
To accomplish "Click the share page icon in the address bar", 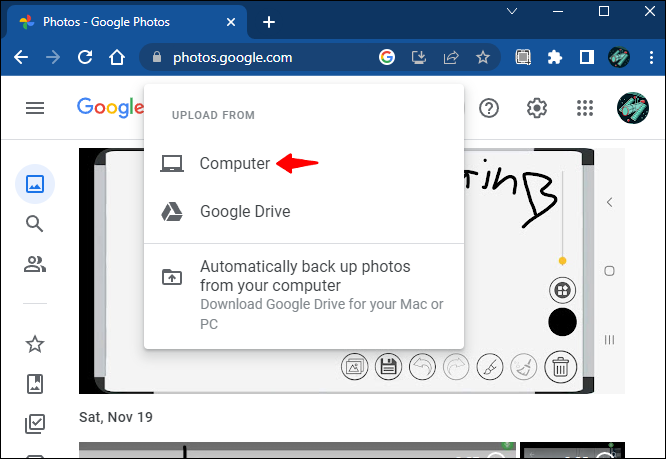I will 451,57.
